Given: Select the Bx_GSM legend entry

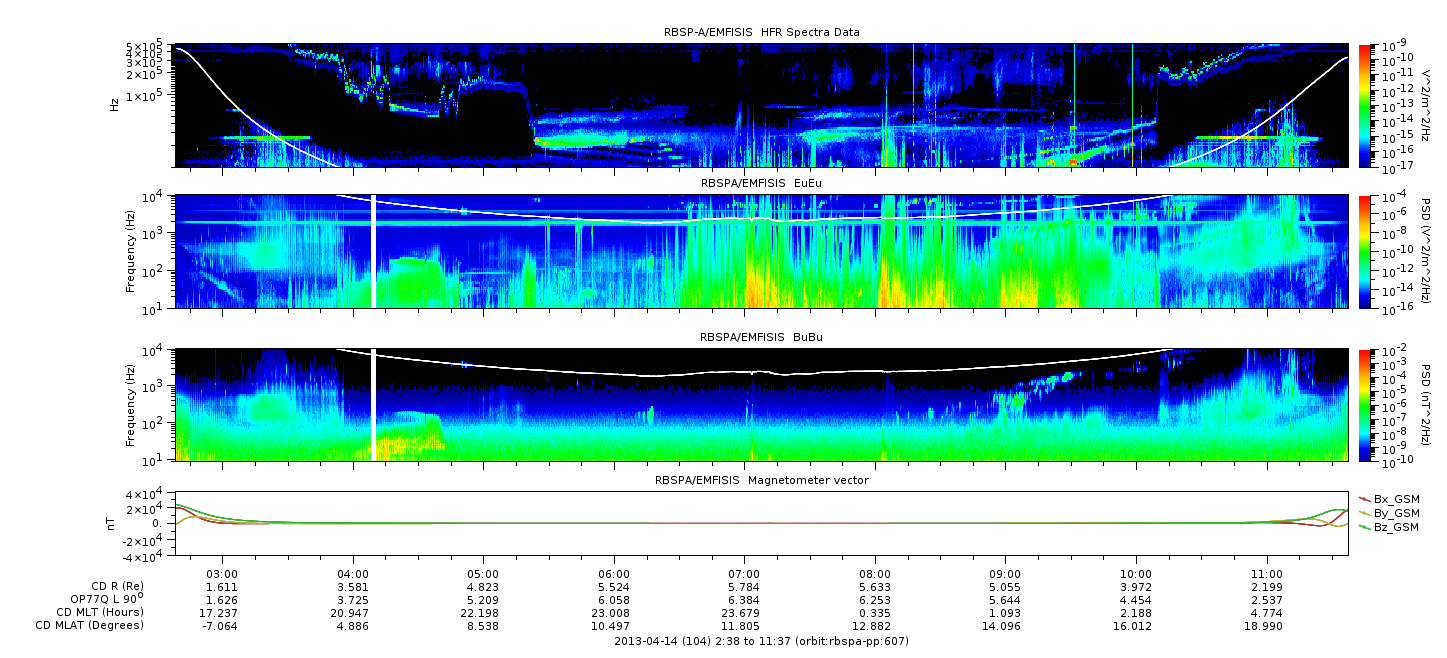Looking at the screenshot, I should point(1395,498).
